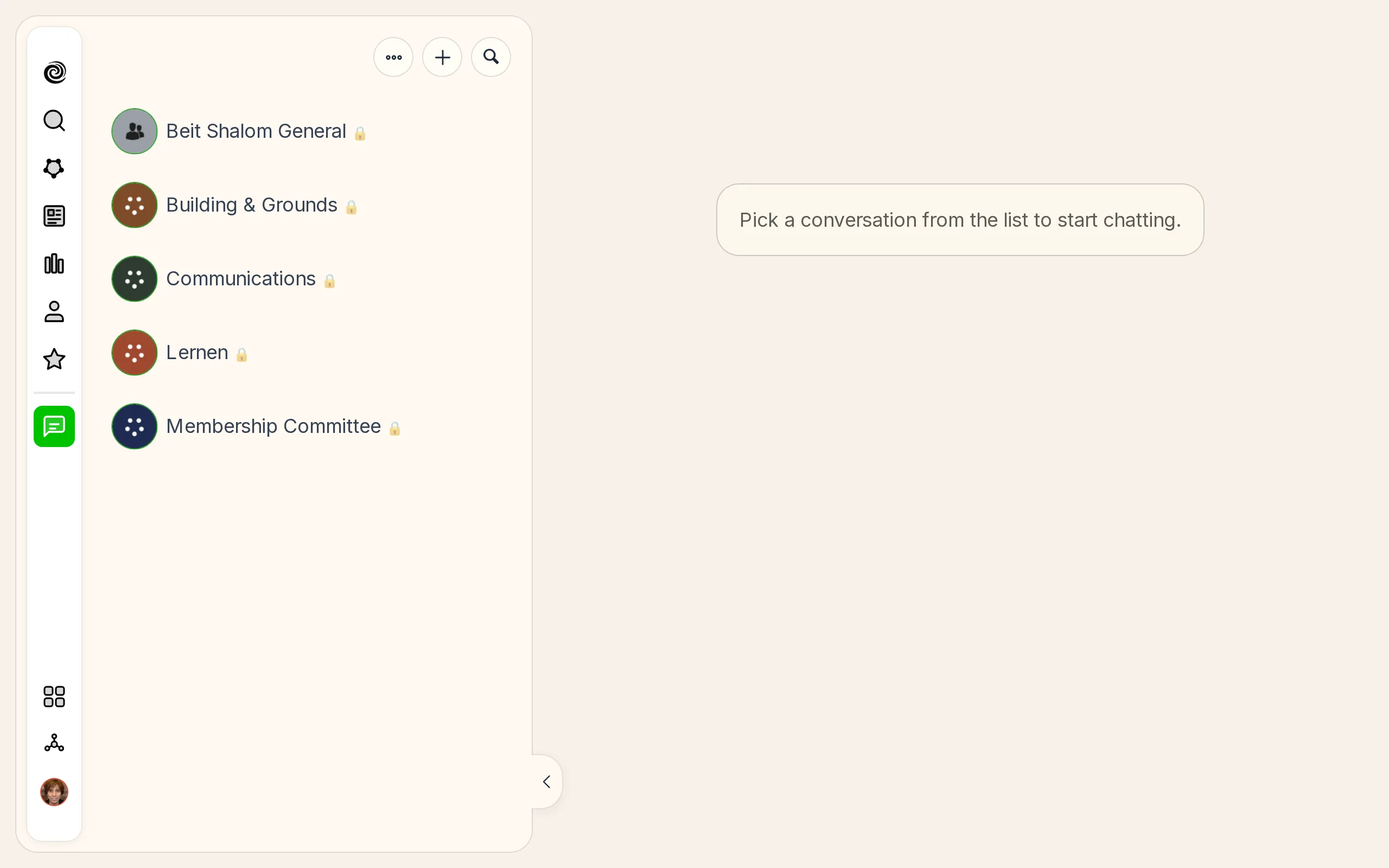Collapse the conversation list panel chevron
The image size is (1389, 868).
(x=546, y=782)
